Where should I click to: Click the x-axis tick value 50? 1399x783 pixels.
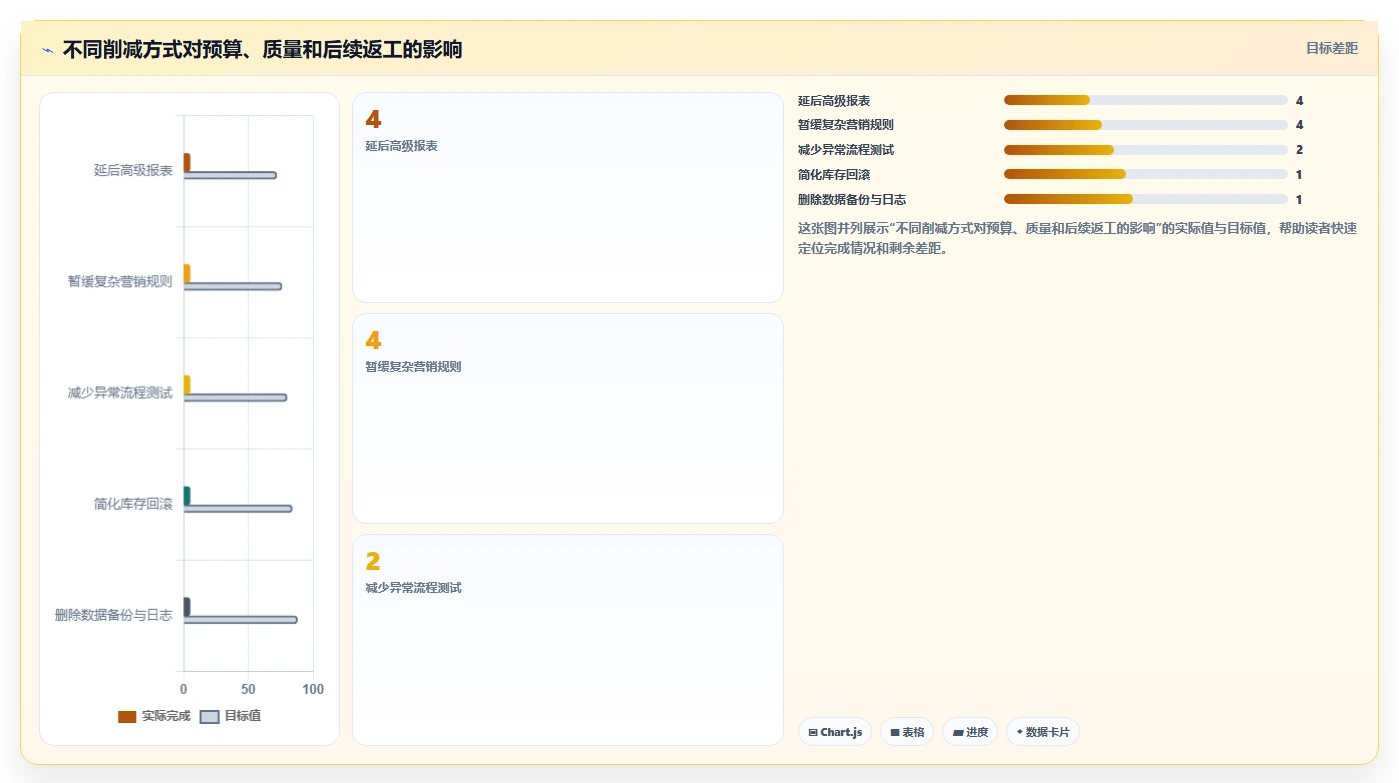(x=248, y=689)
